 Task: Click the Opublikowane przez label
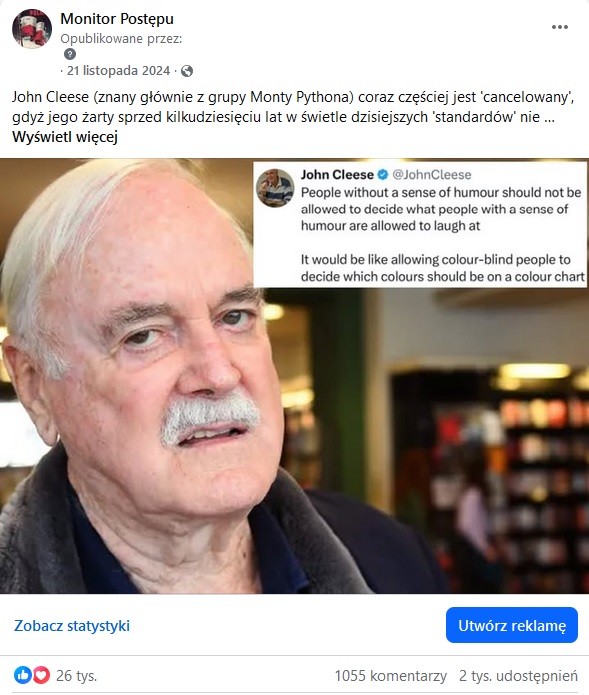[121, 39]
